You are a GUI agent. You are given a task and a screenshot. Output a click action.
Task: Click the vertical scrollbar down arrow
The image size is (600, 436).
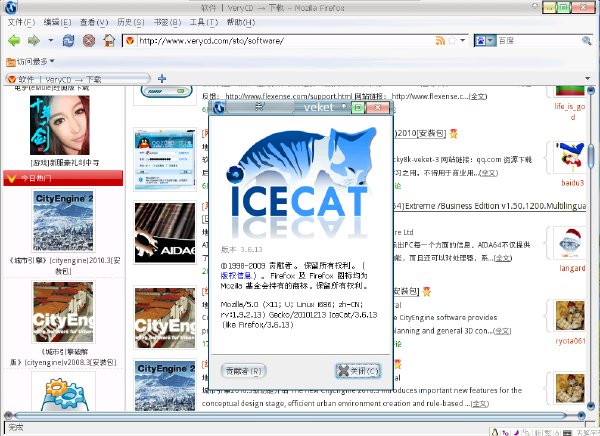tap(591, 407)
